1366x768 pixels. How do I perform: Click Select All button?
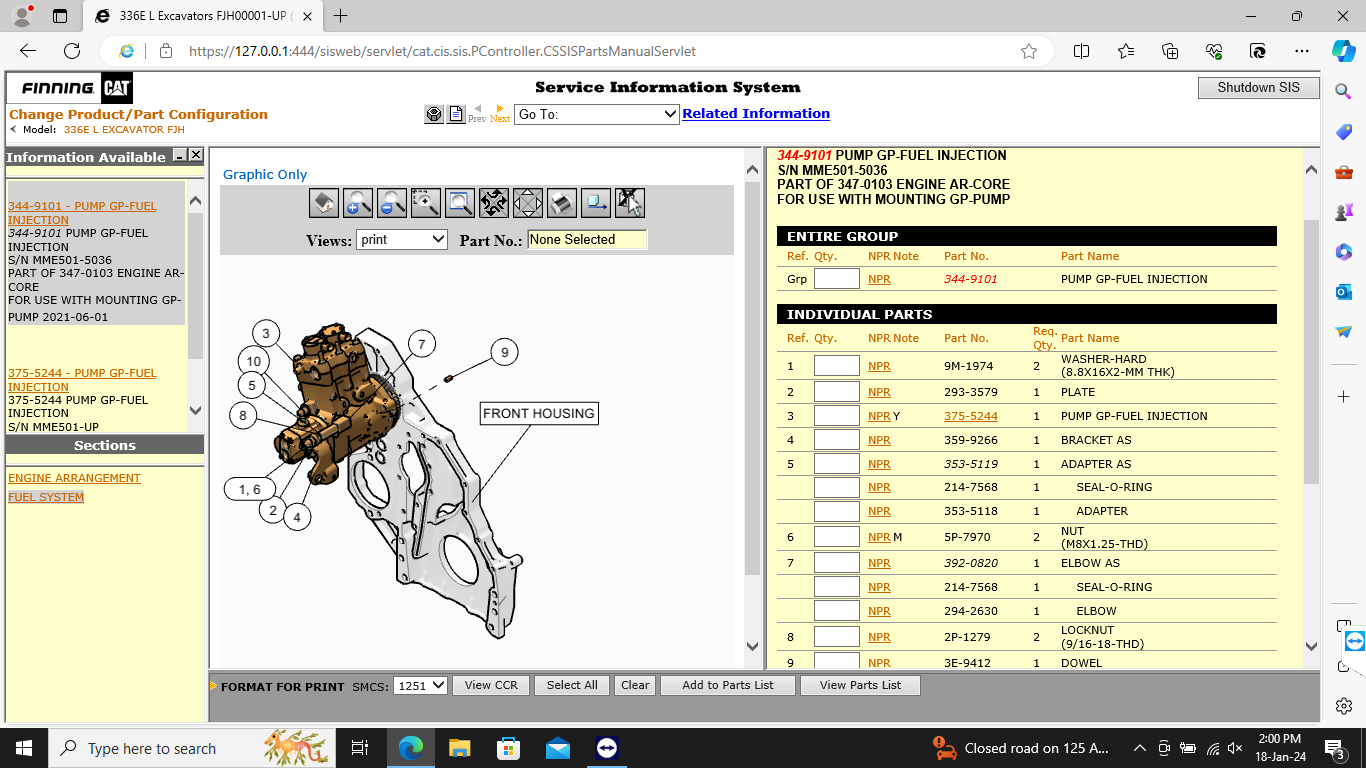pyautogui.click(x=572, y=685)
